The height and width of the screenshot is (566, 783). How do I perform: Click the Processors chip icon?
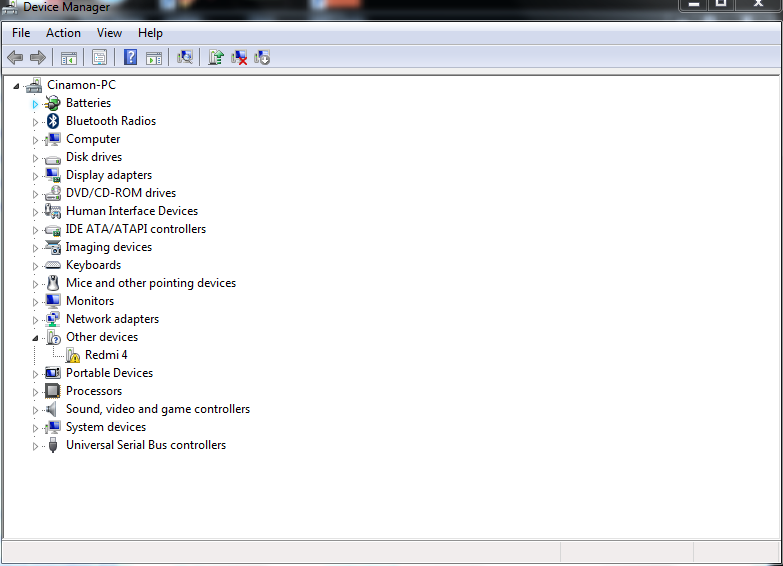pyautogui.click(x=52, y=391)
